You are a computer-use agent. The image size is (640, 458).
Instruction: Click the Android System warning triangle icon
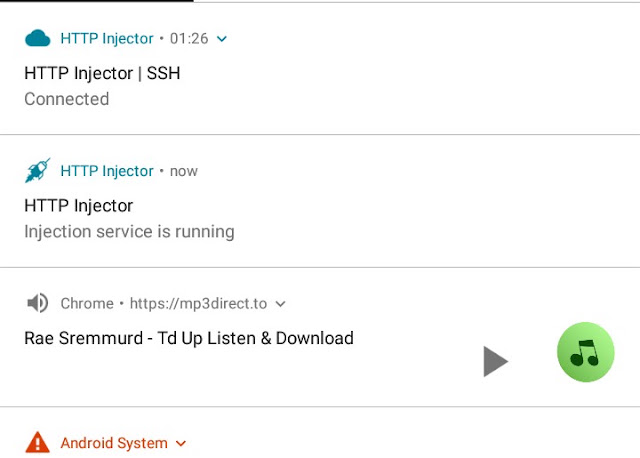38,442
